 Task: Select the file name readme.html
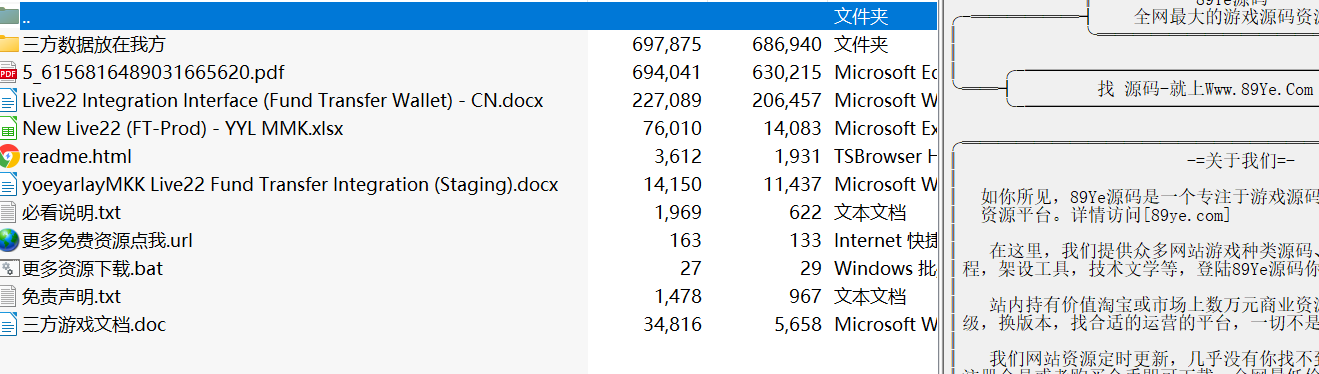point(77,156)
